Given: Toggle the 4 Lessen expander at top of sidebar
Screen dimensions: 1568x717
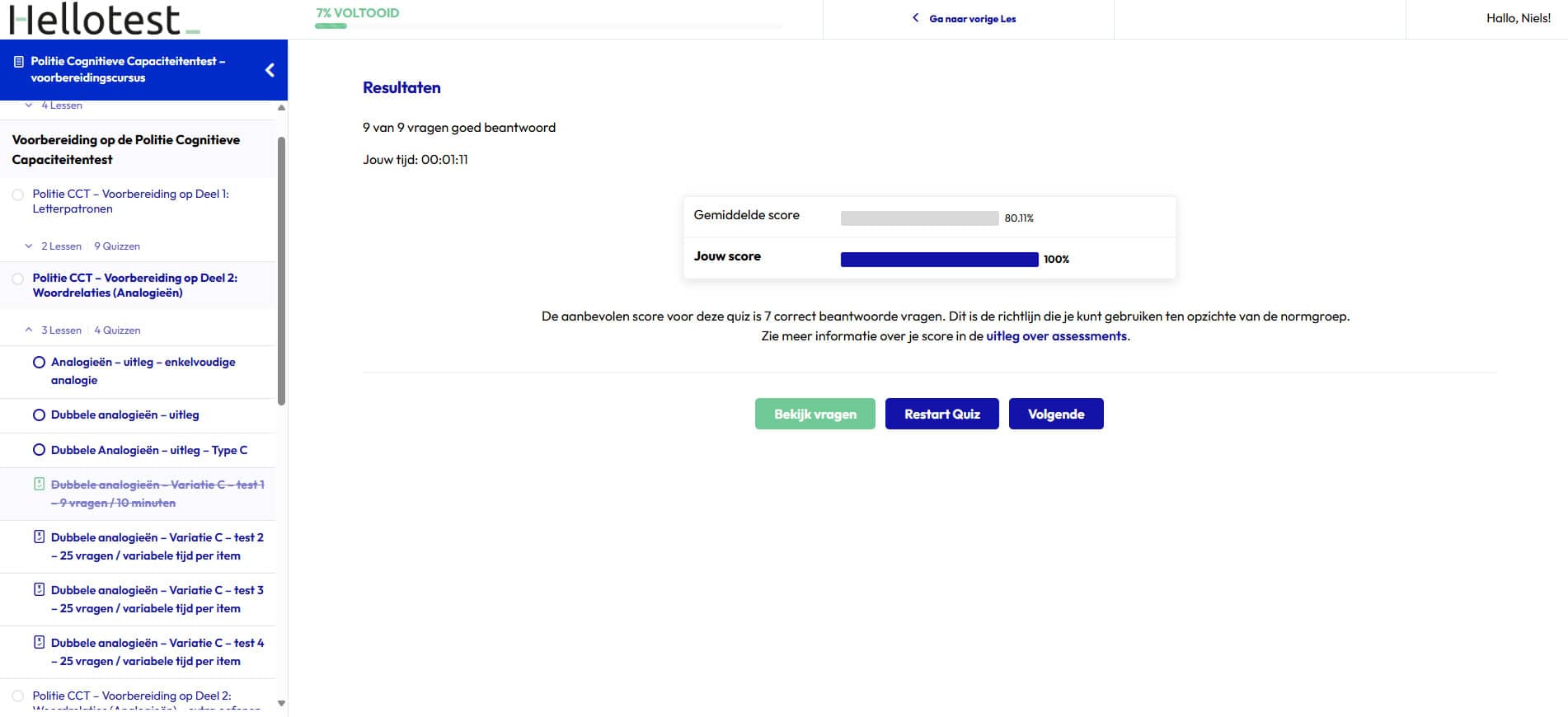Looking at the screenshot, I should 29,105.
